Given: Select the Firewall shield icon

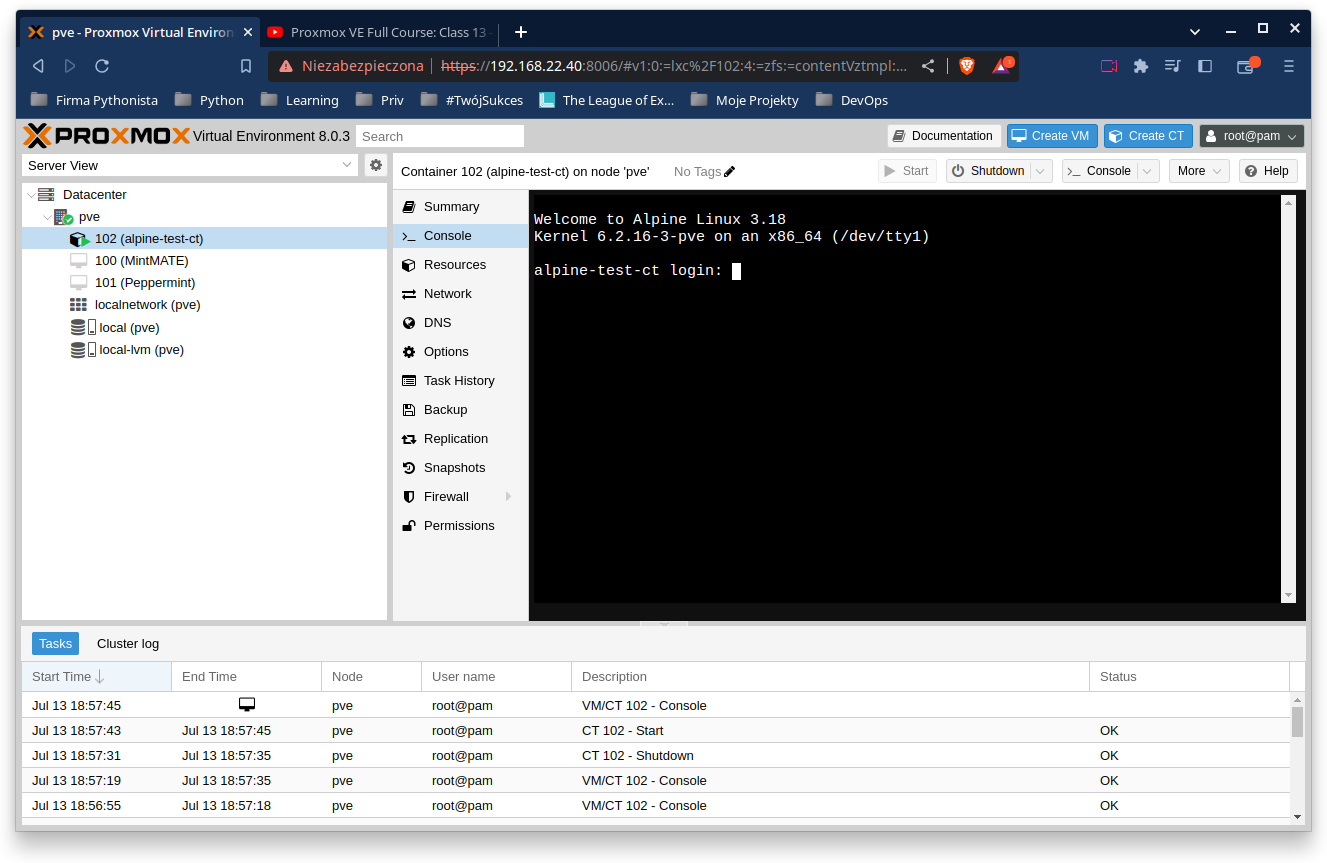Looking at the screenshot, I should tap(410, 496).
